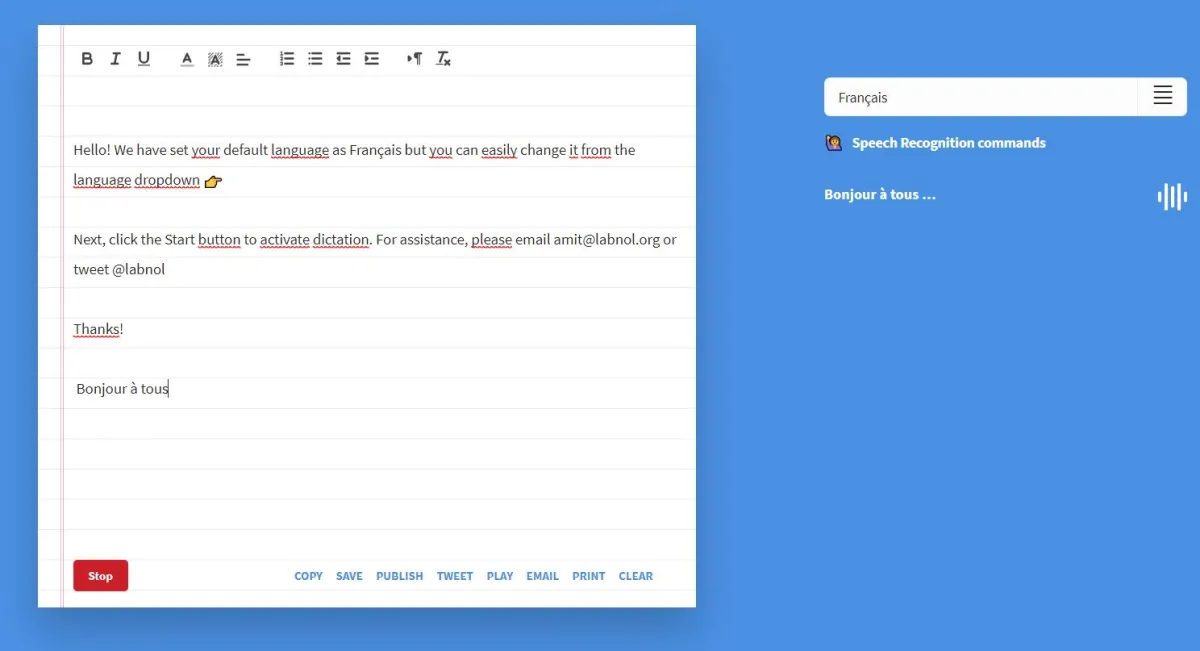Image resolution: width=1200 pixels, height=651 pixels.
Task: Increase indent of the paragraph
Action: click(372, 59)
